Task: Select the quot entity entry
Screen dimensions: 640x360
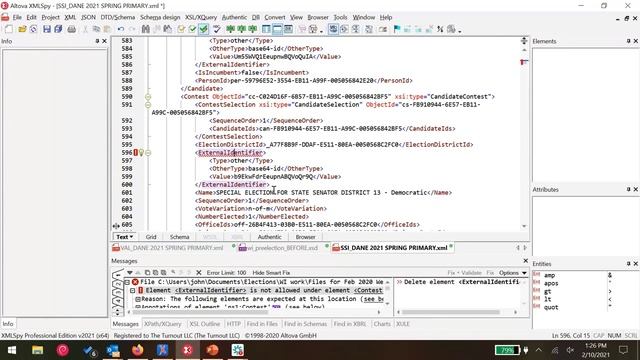Action: (x=551, y=307)
